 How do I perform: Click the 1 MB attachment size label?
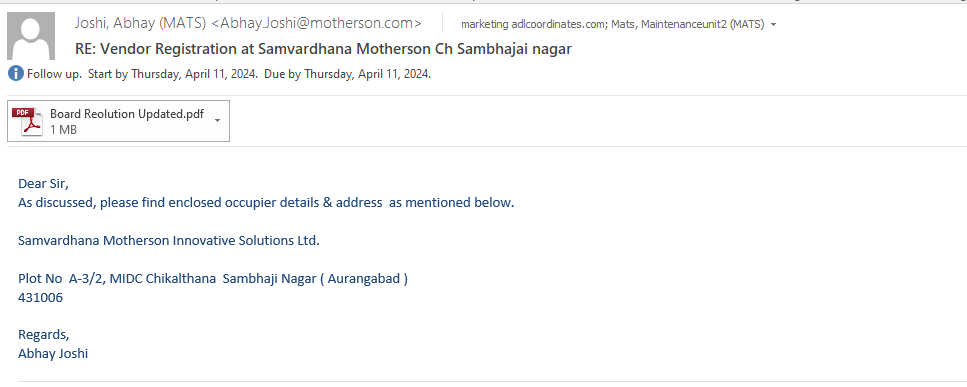click(64, 130)
